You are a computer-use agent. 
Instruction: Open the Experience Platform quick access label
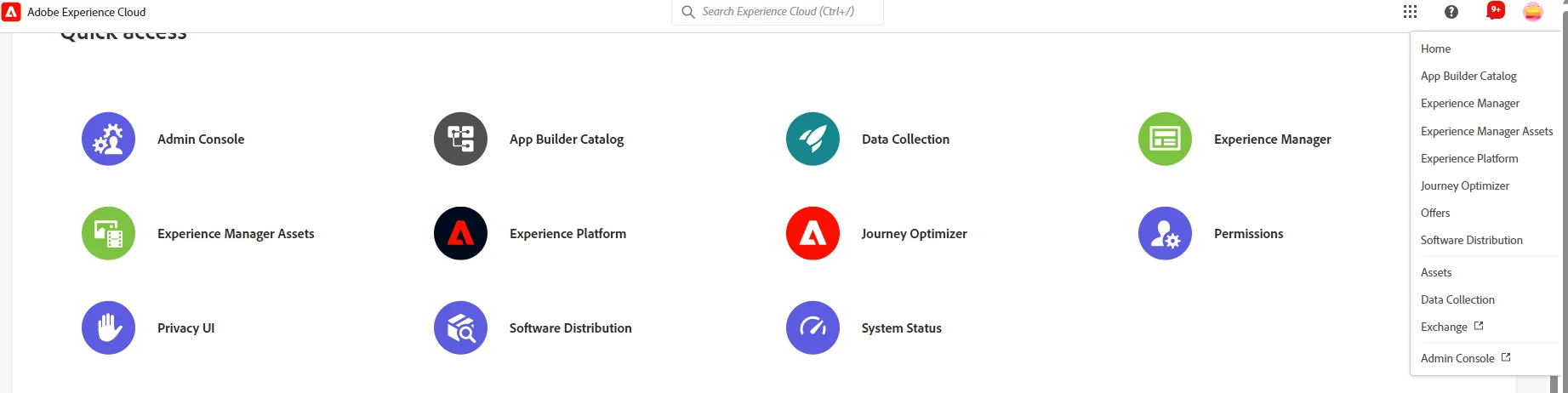(x=567, y=234)
